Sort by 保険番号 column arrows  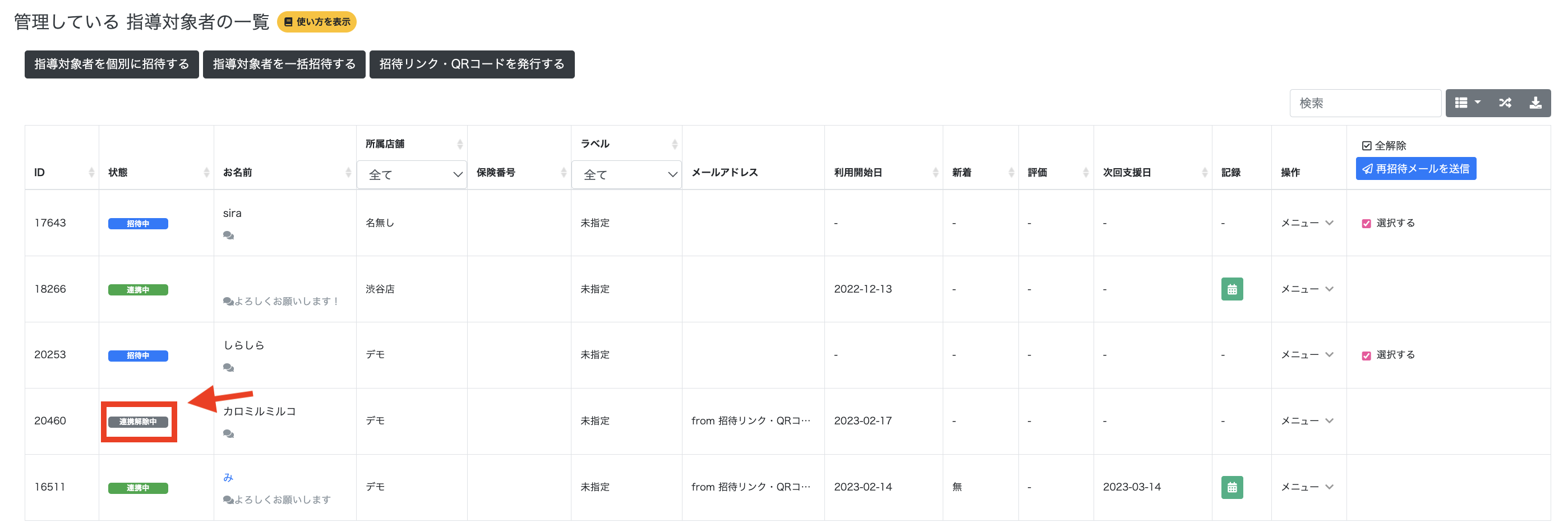(x=564, y=172)
